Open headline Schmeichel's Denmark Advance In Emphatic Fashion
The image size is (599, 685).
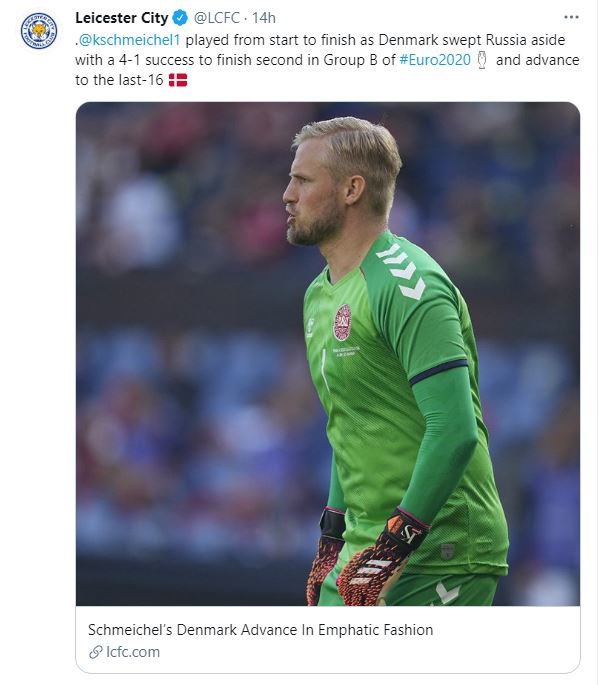pyautogui.click(x=260, y=630)
